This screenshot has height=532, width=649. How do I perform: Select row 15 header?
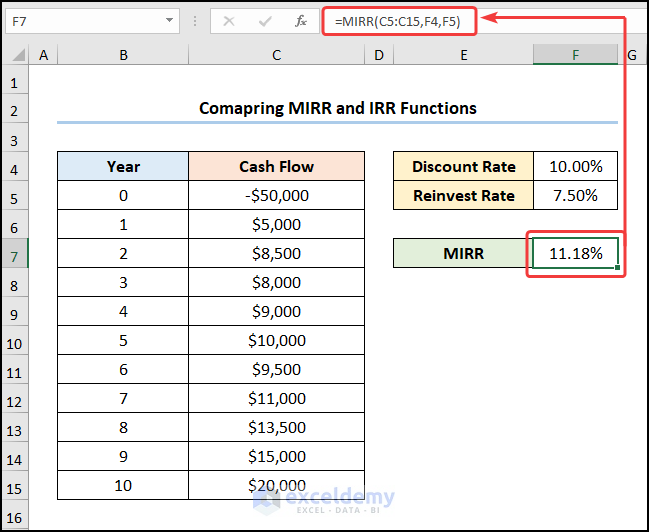(15, 486)
